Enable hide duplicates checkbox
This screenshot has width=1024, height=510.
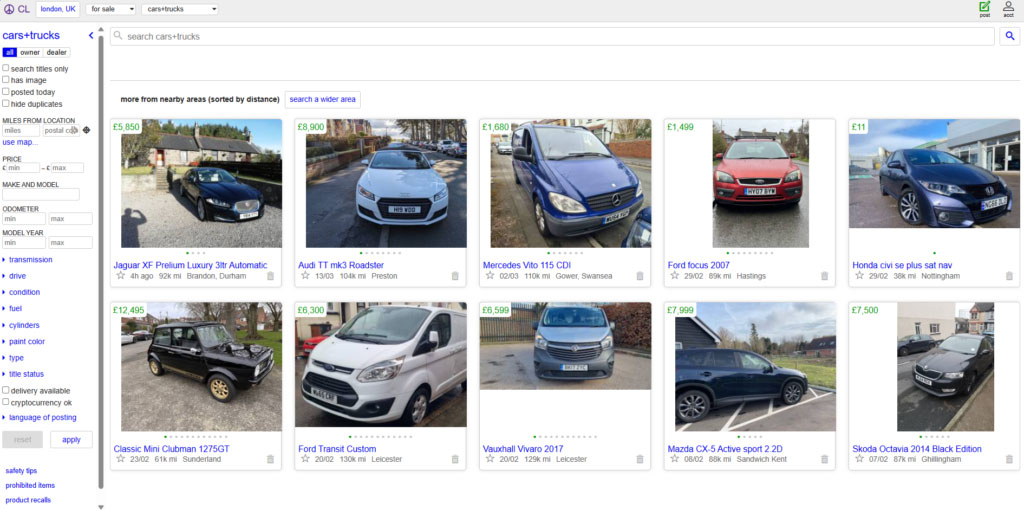6,103
